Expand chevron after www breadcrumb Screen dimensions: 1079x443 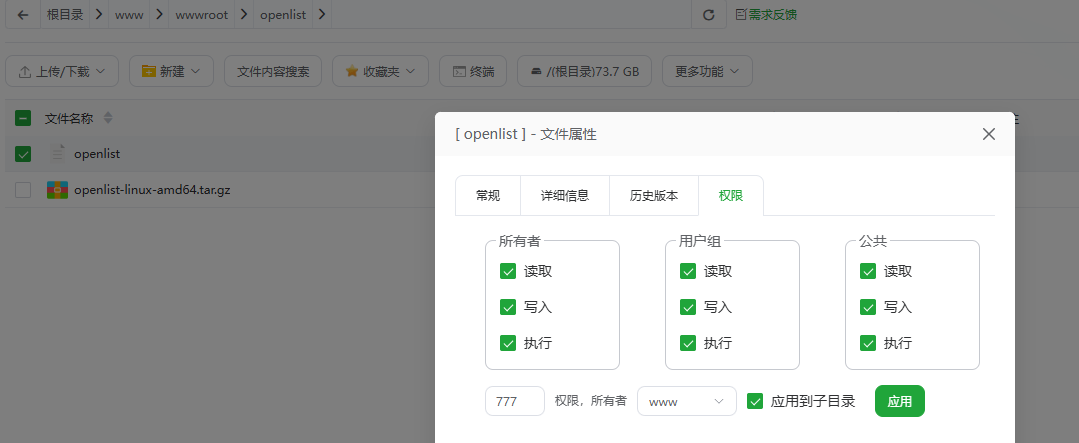[159, 14]
